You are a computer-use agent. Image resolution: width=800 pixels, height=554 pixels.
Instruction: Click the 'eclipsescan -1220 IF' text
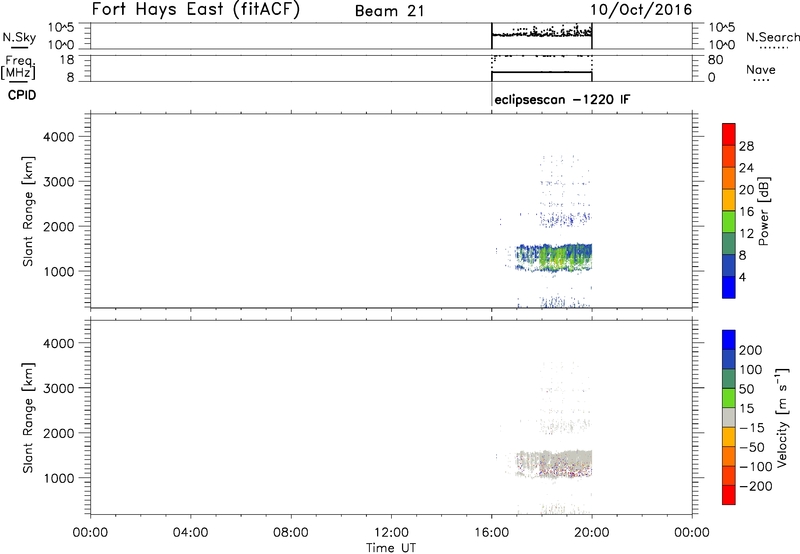click(562, 99)
